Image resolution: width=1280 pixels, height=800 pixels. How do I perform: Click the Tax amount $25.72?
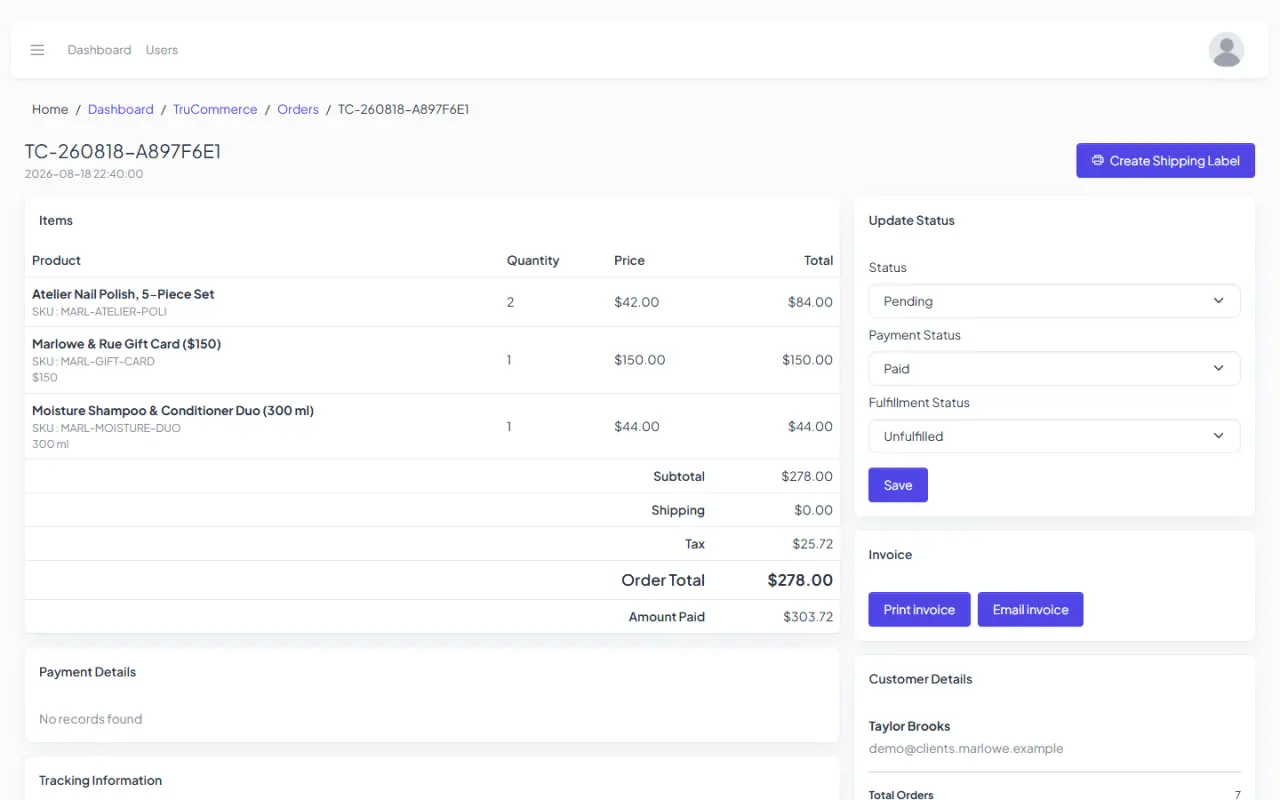pos(812,544)
